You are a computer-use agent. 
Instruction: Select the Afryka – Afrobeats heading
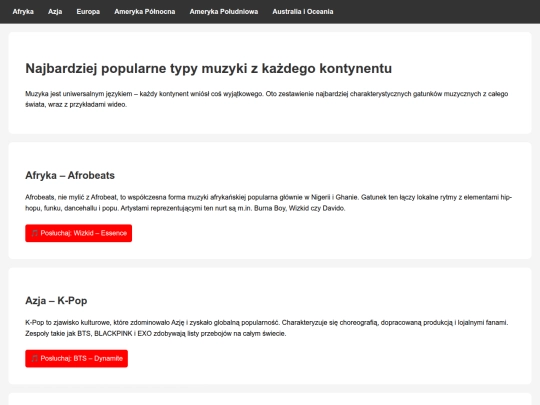(x=70, y=175)
